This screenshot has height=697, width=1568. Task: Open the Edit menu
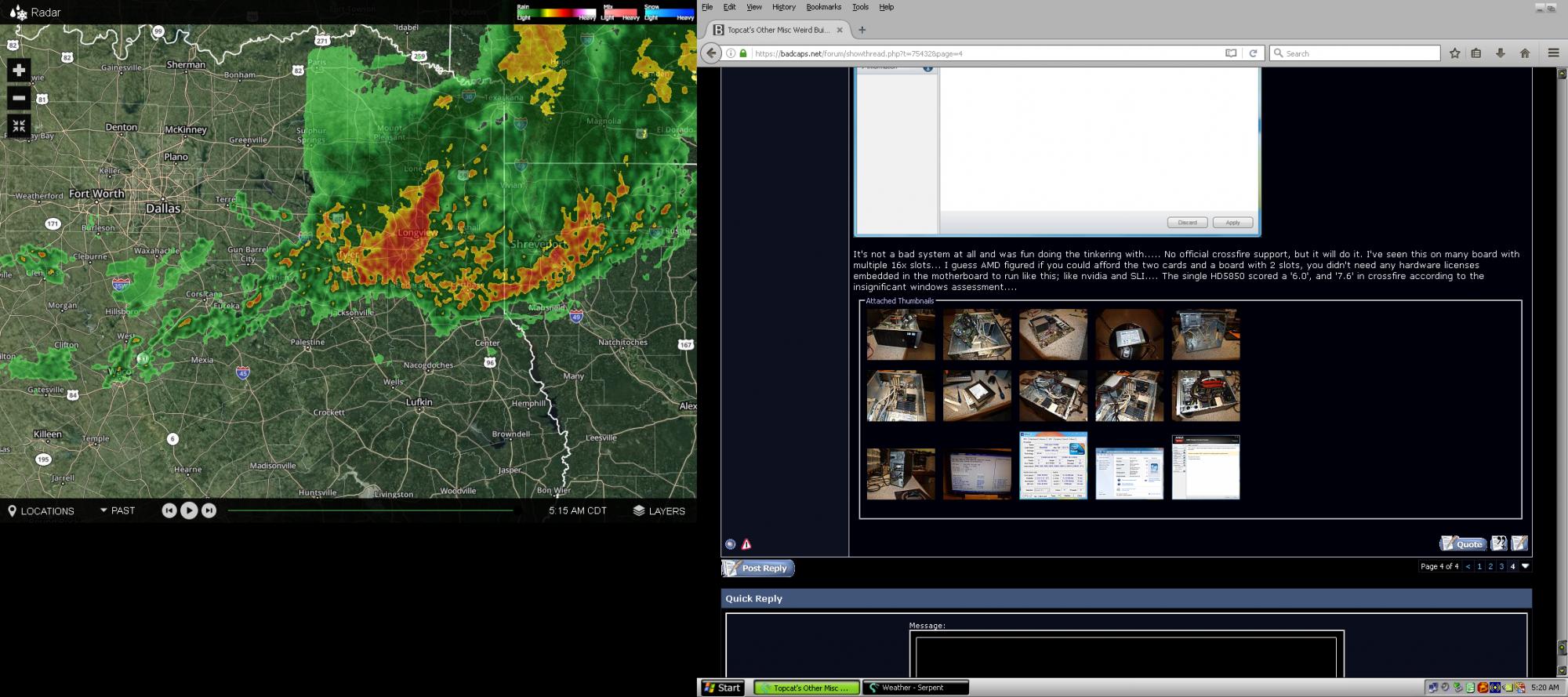tap(729, 7)
